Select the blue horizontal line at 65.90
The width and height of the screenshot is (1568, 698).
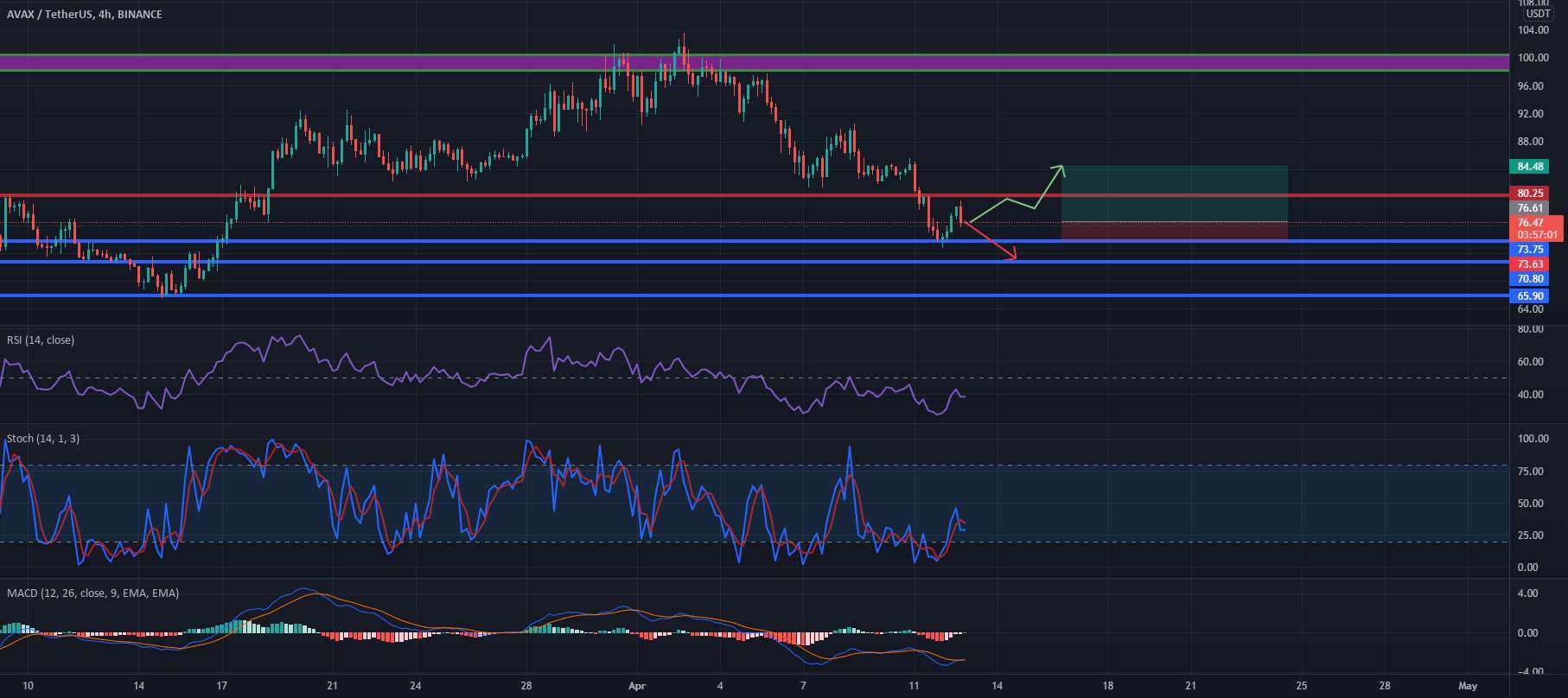pyautogui.click(x=755, y=295)
